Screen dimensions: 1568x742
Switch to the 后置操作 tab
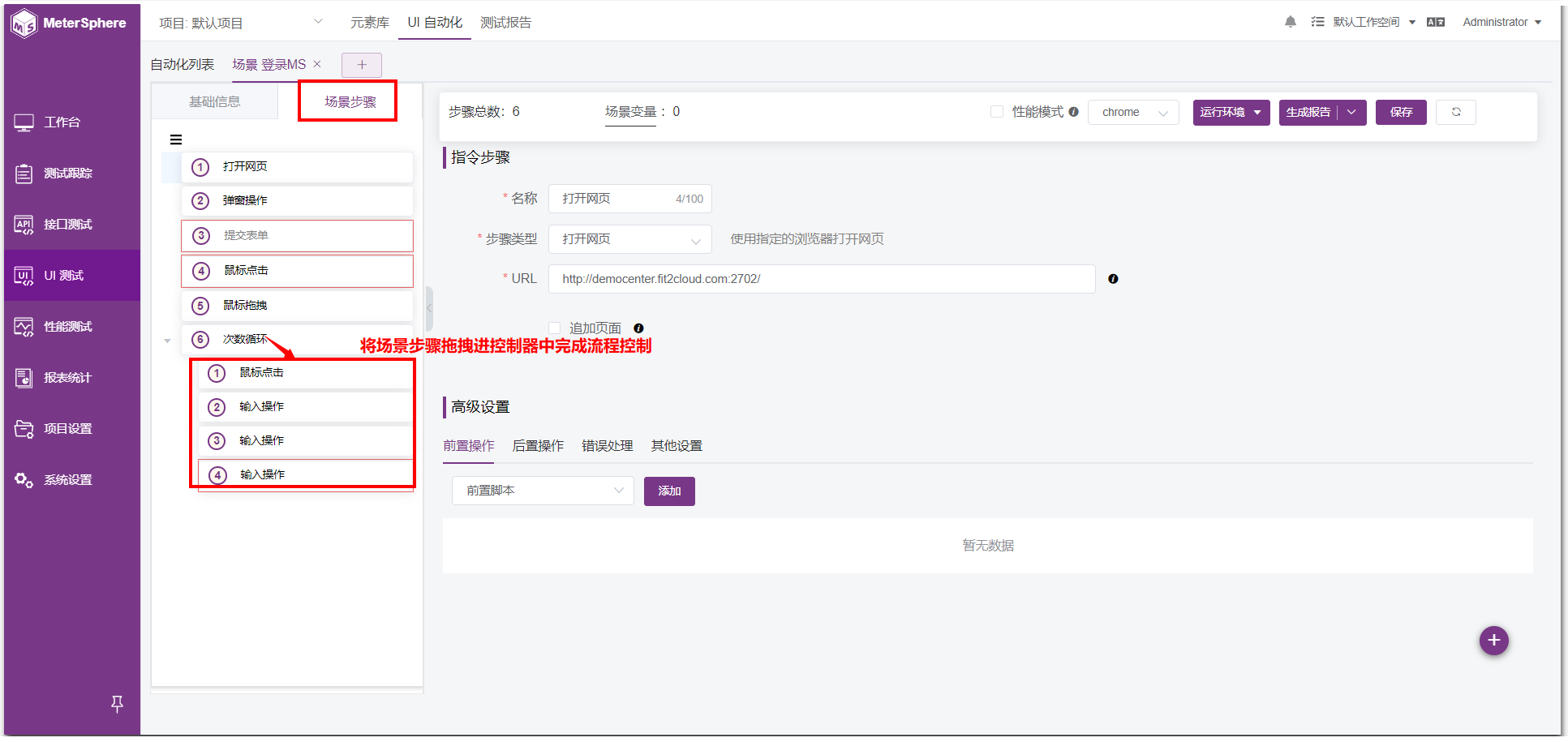(538, 446)
